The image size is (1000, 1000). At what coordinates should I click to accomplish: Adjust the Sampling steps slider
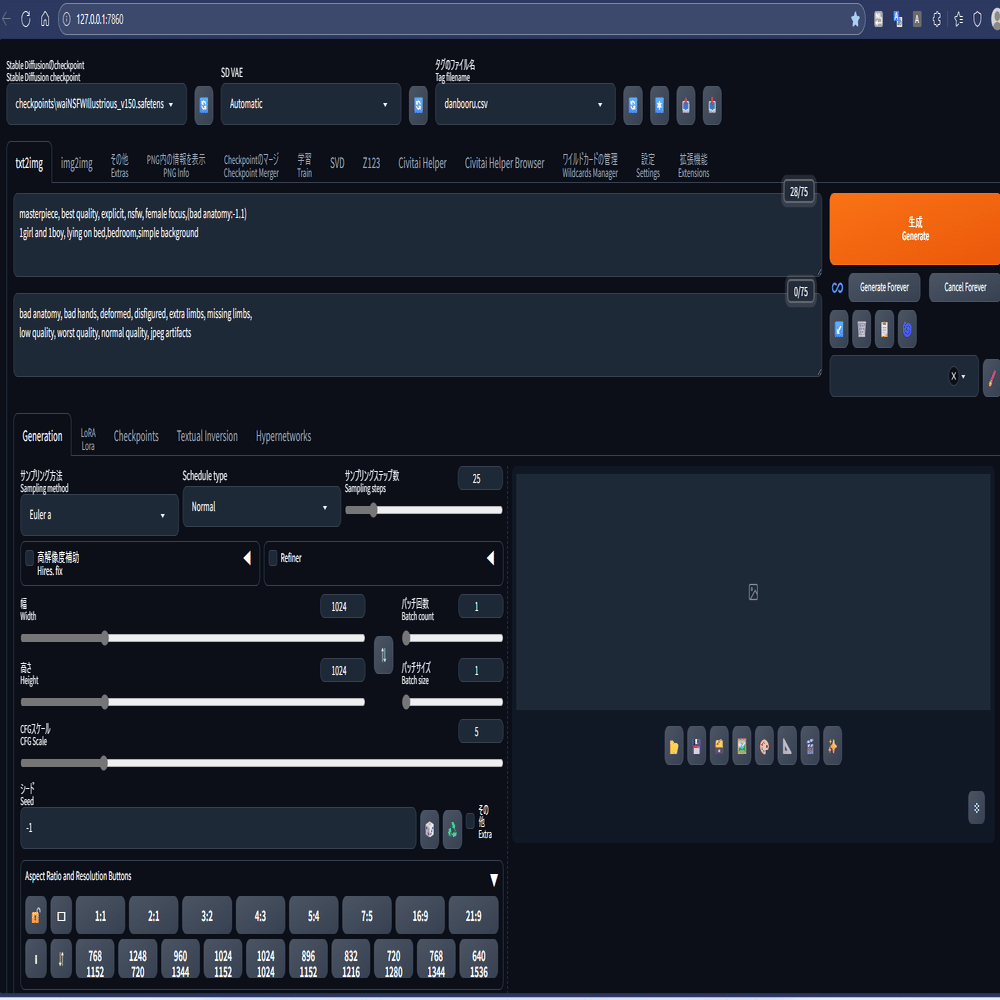point(423,510)
